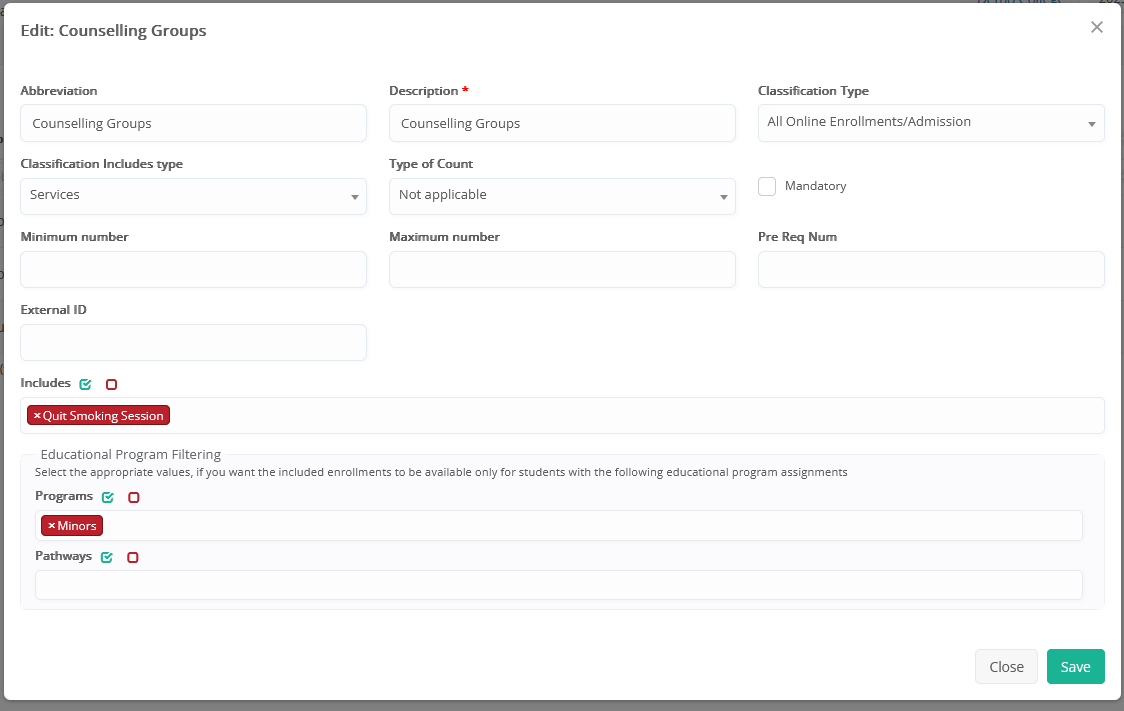Click deselect-all icon beside Programs label
The height and width of the screenshot is (711, 1124).
click(133, 497)
